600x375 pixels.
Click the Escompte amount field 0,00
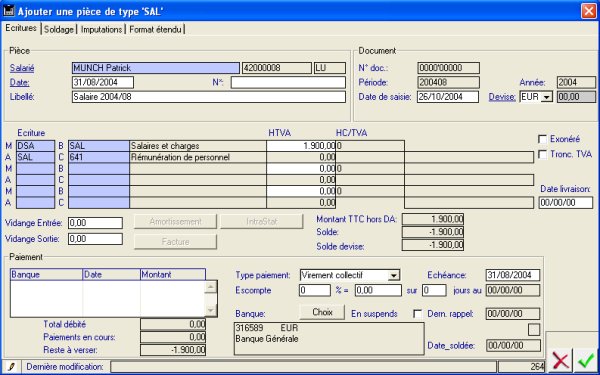pos(378,290)
